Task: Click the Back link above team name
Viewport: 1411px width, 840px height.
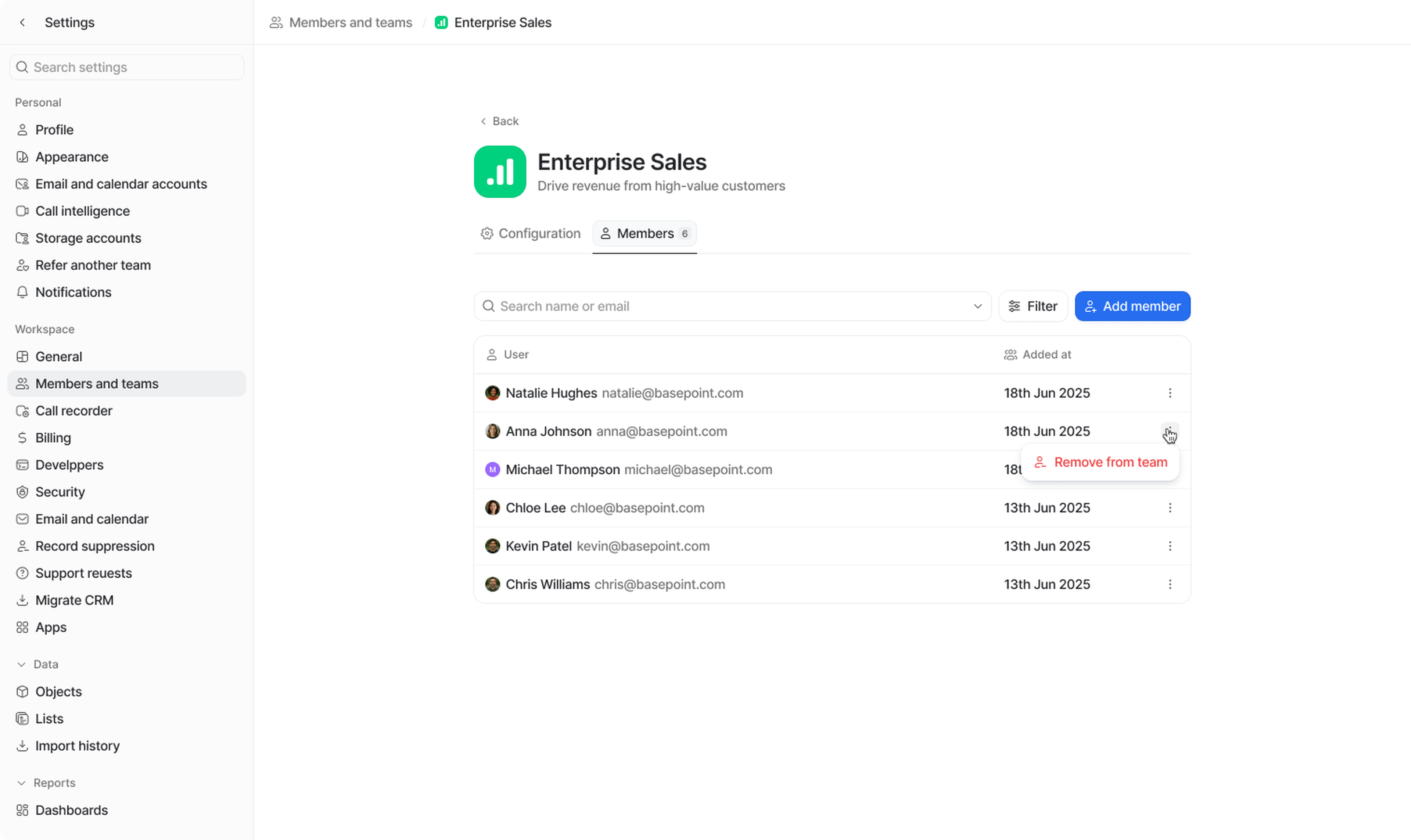Action: point(499,121)
